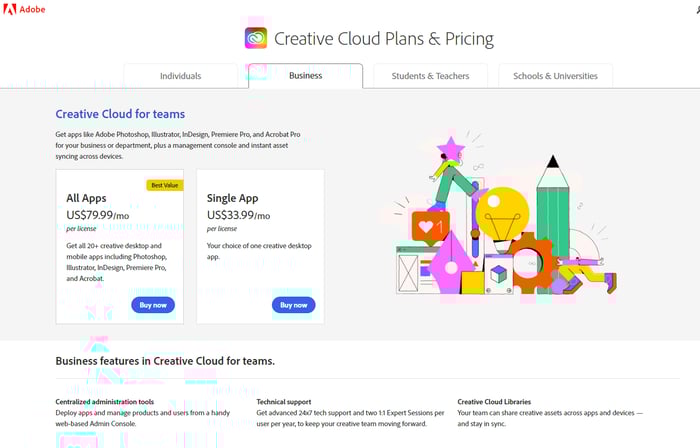
Task: Click the All Apps plan title
Action: [x=87, y=198]
